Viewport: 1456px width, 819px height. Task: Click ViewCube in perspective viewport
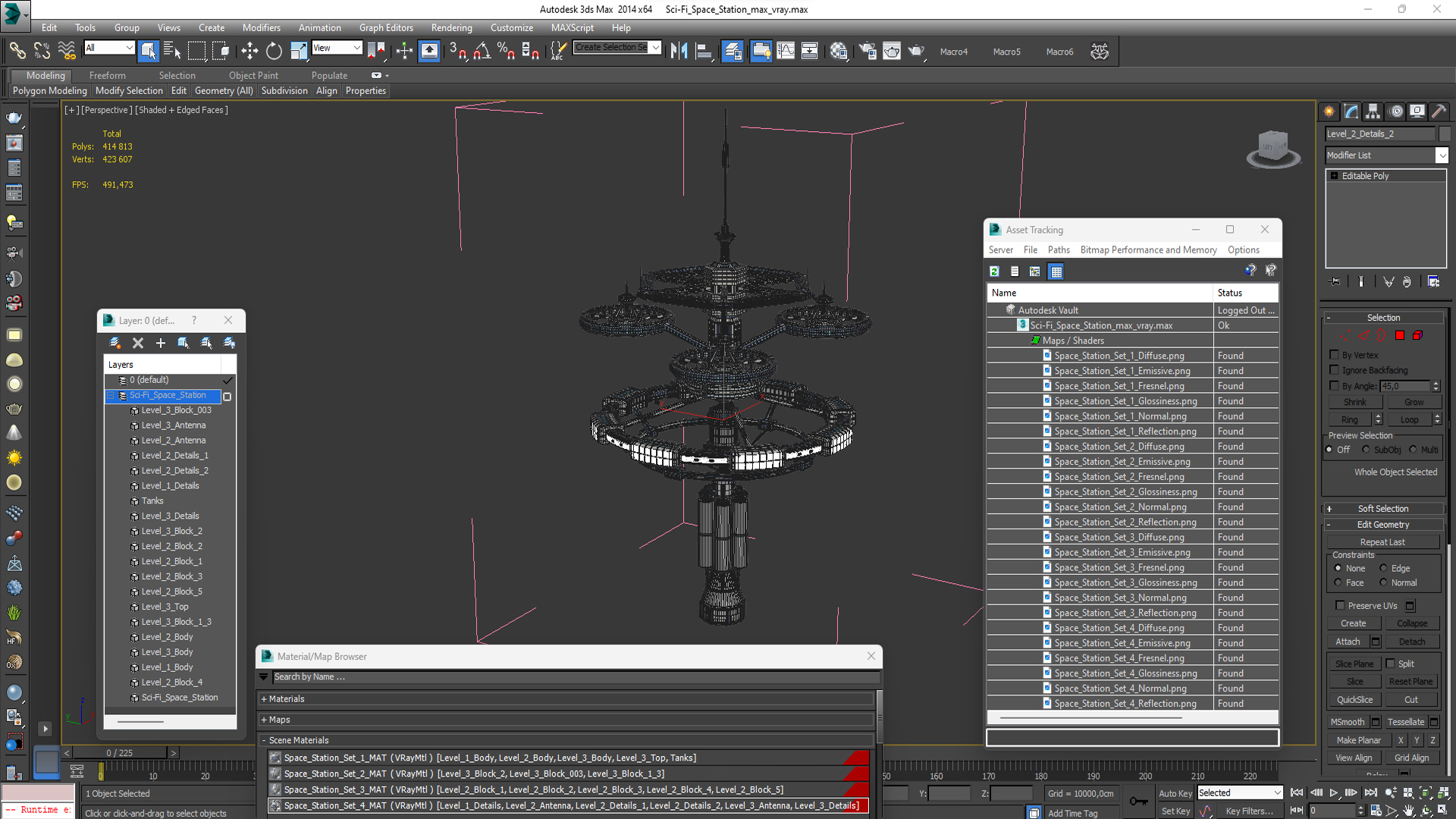1272,147
